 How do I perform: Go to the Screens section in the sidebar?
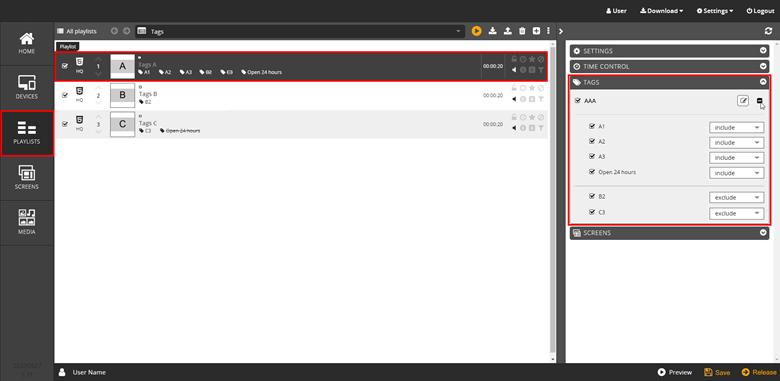pos(27,178)
